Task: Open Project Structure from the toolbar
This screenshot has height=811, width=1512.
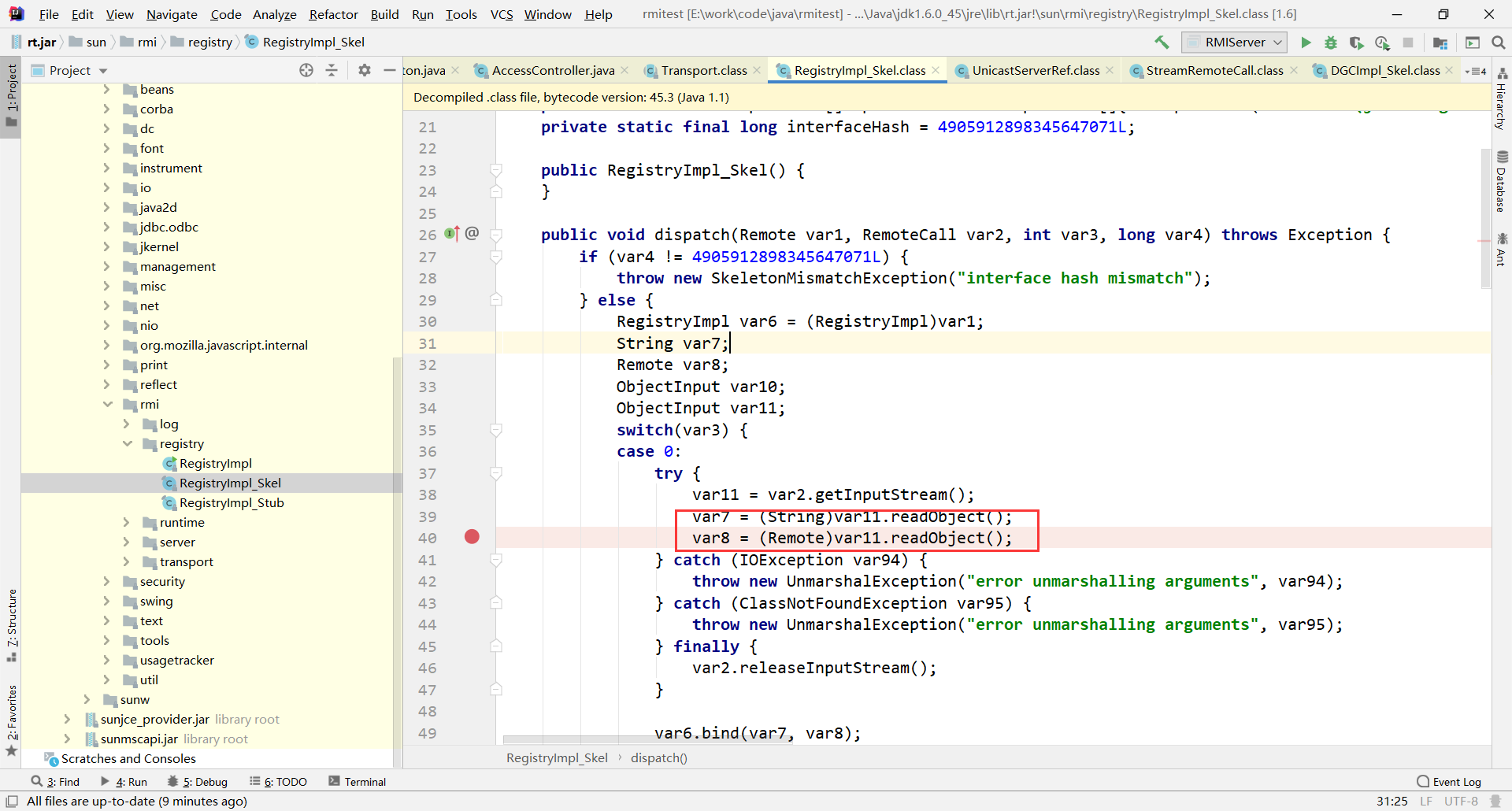Action: pos(1440,43)
